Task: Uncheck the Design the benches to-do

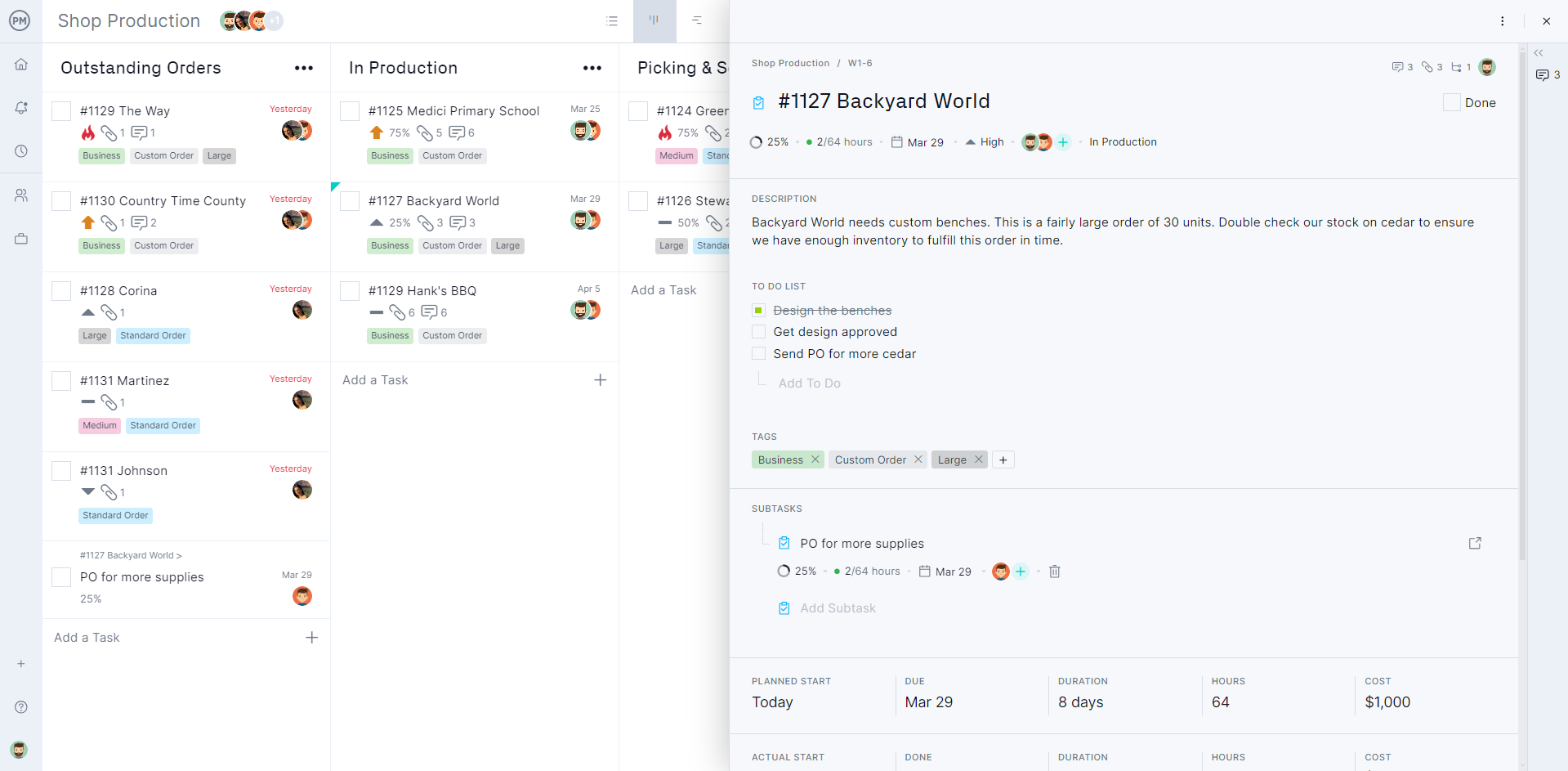Action: 758,311
